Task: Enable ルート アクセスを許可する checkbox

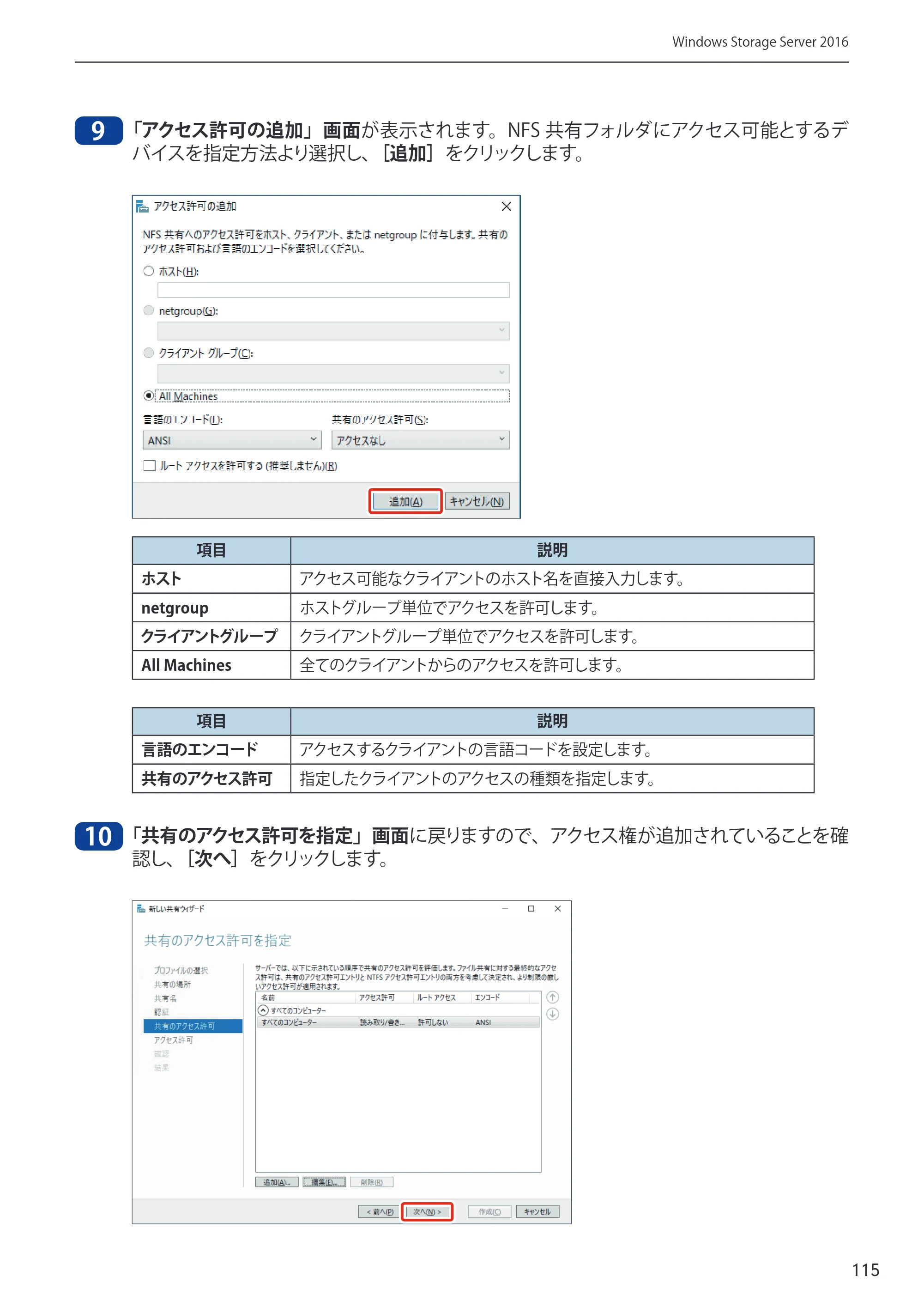Action: [150, 466]
